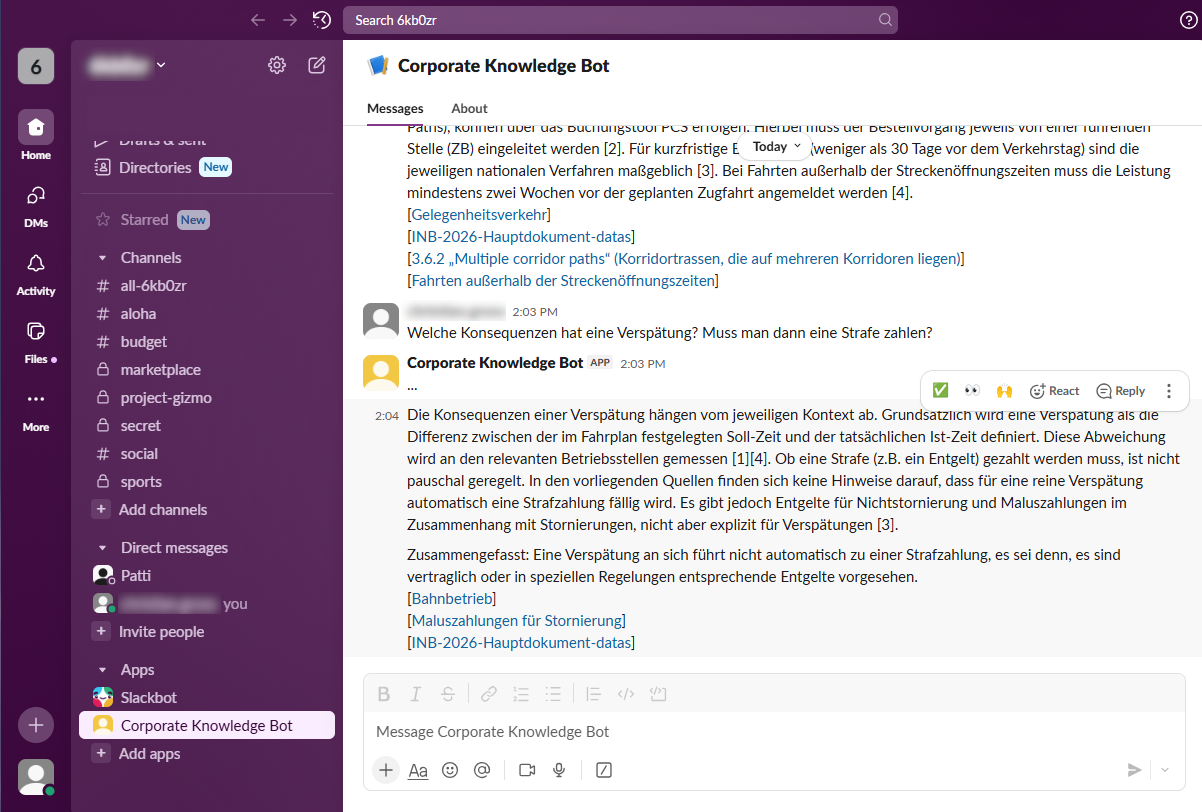Screen dimensions: 1202x812
Task: Toggle the Aa formatting toolbar visibility
Action: 418,770
